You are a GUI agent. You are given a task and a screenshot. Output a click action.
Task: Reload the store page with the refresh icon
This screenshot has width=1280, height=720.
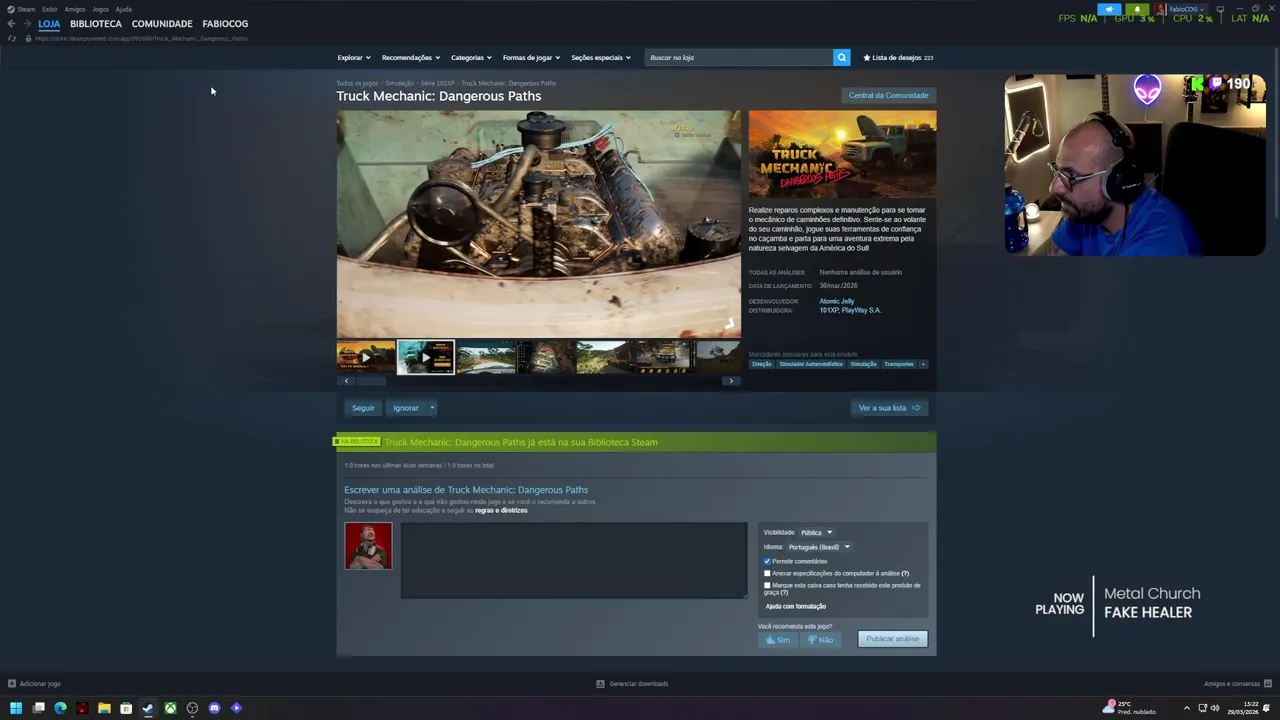(12, 38)
